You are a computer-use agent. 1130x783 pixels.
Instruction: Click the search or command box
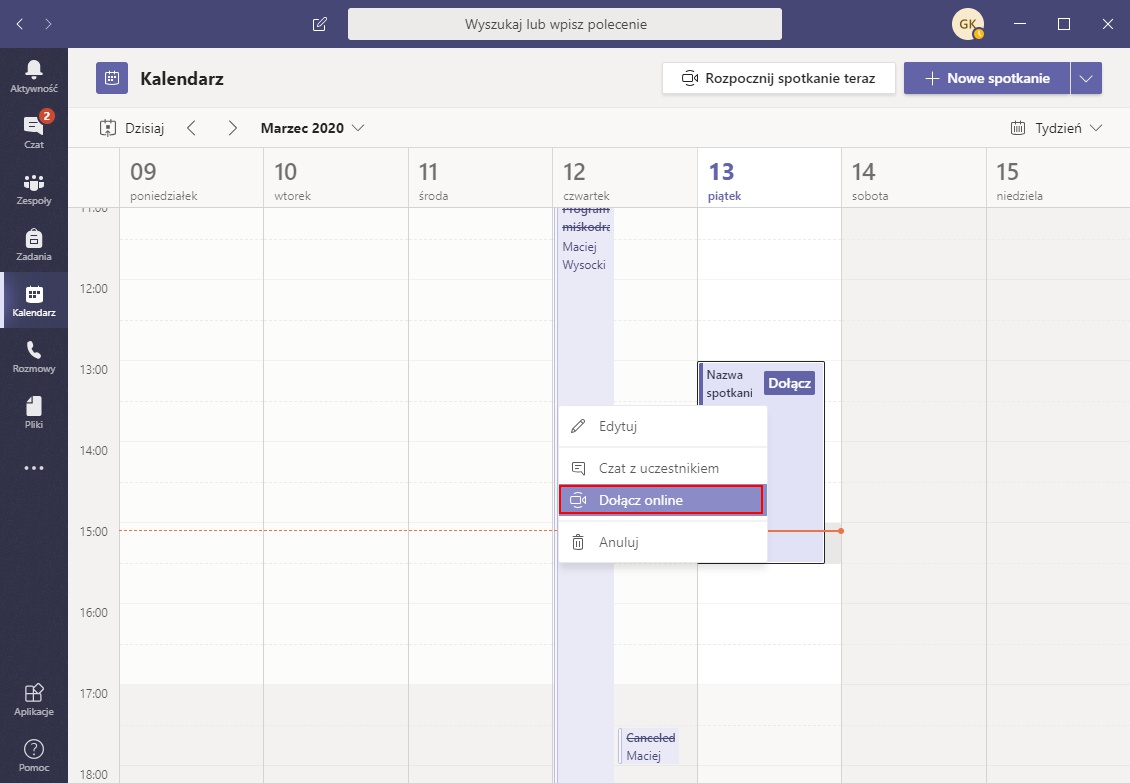[x=564, y=24]
